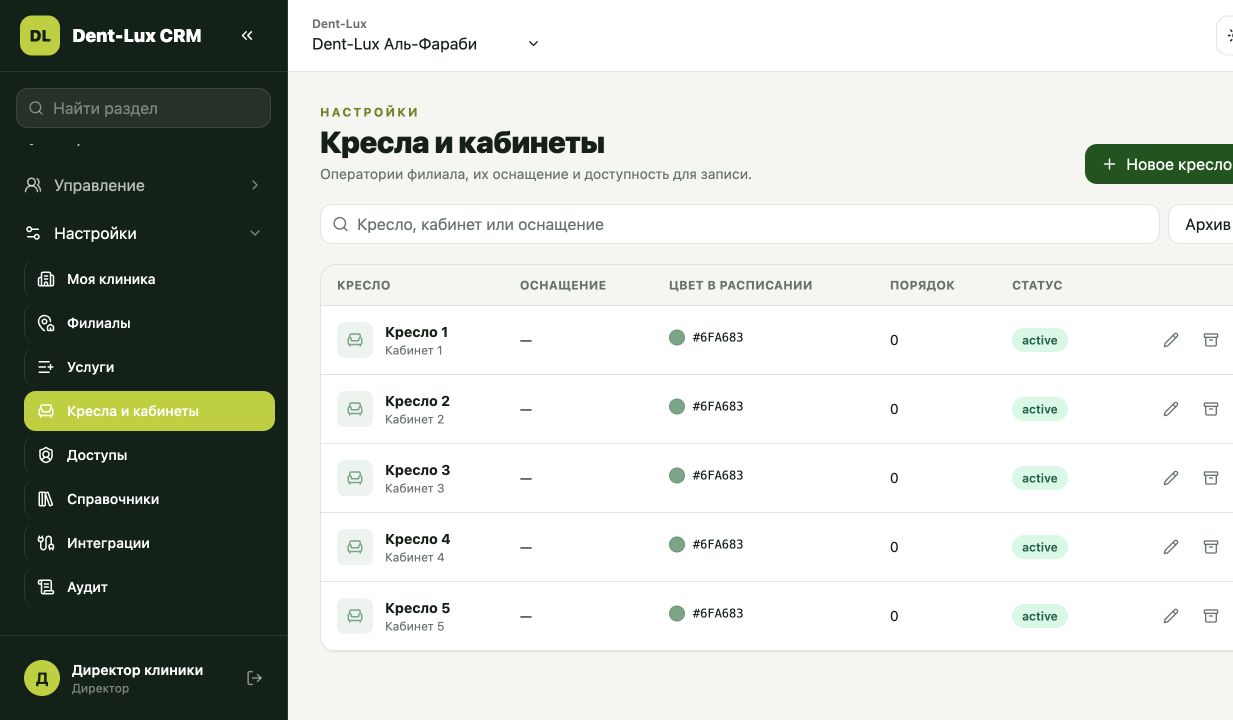1233x720 pixels.
Task: Edit Кресло 1 with the pencil icon
Action: pyautogui.click(x=1171, y=340)
